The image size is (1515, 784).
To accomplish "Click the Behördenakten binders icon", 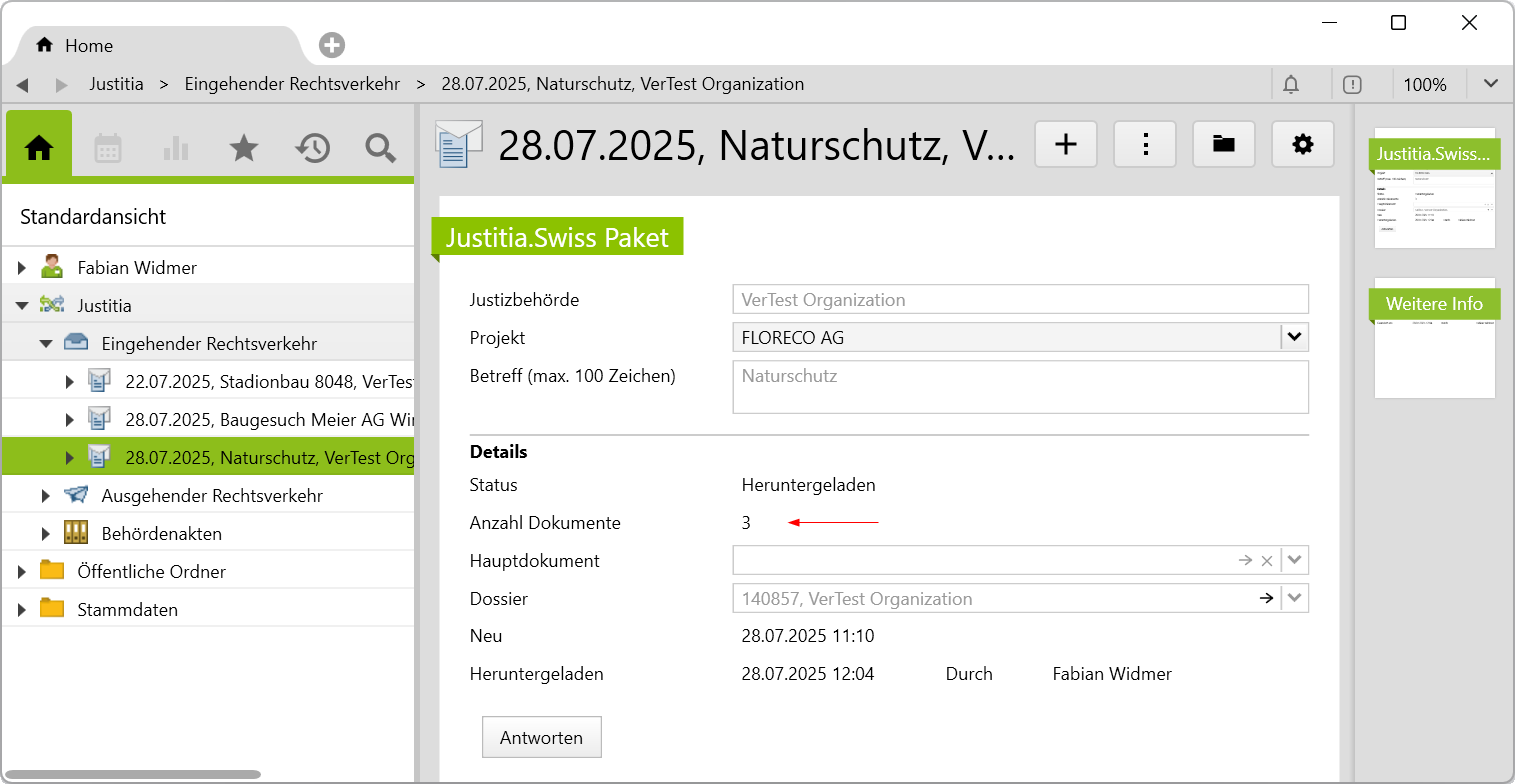I will pyautogui.click(x=76, y=533).
